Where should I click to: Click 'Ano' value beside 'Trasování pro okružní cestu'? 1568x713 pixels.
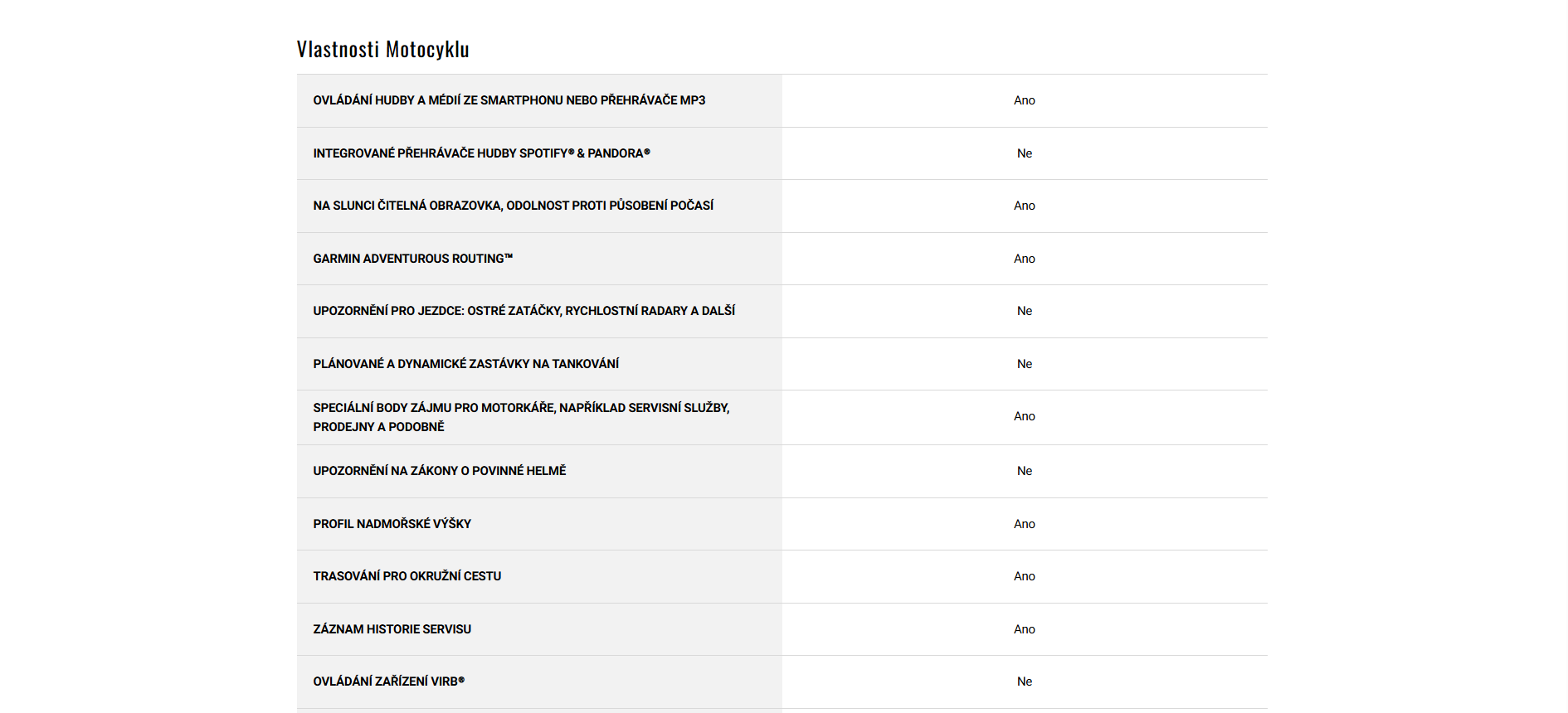point(1024,576)
